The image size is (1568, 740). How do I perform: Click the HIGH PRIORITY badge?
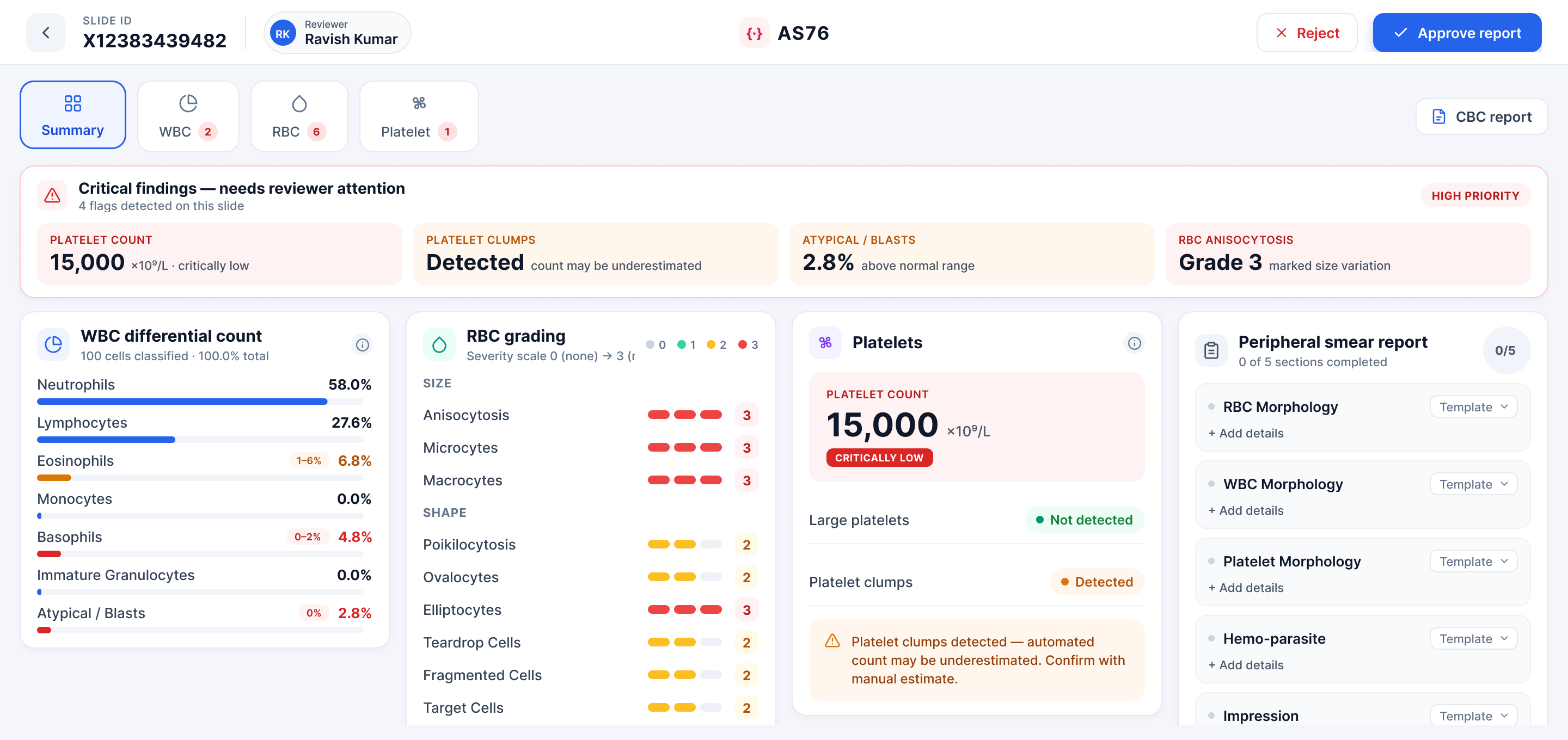pos(1475,195)
